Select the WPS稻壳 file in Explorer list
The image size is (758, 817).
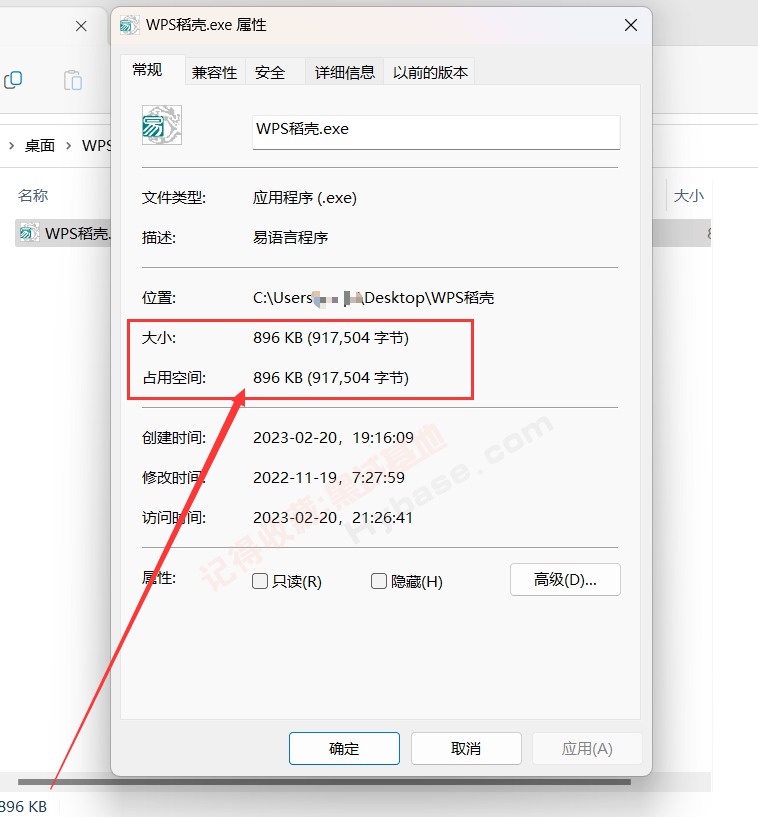[63, 233]
